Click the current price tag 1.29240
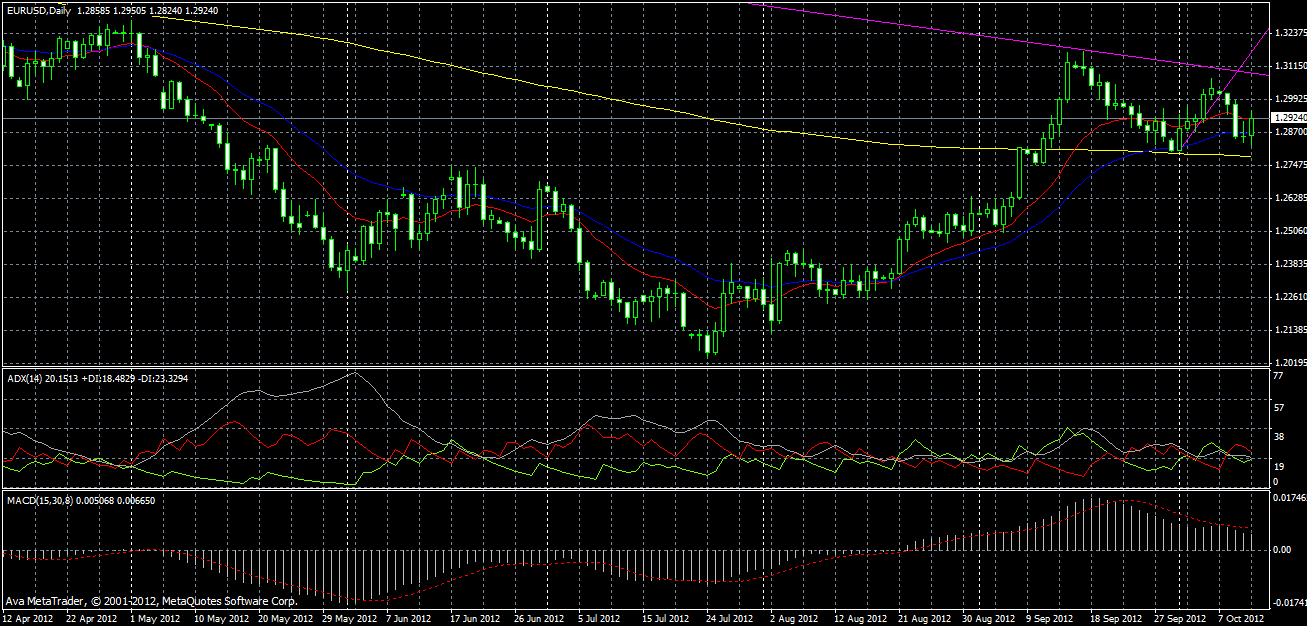The image size is (1307, 626). [1288, 118]
